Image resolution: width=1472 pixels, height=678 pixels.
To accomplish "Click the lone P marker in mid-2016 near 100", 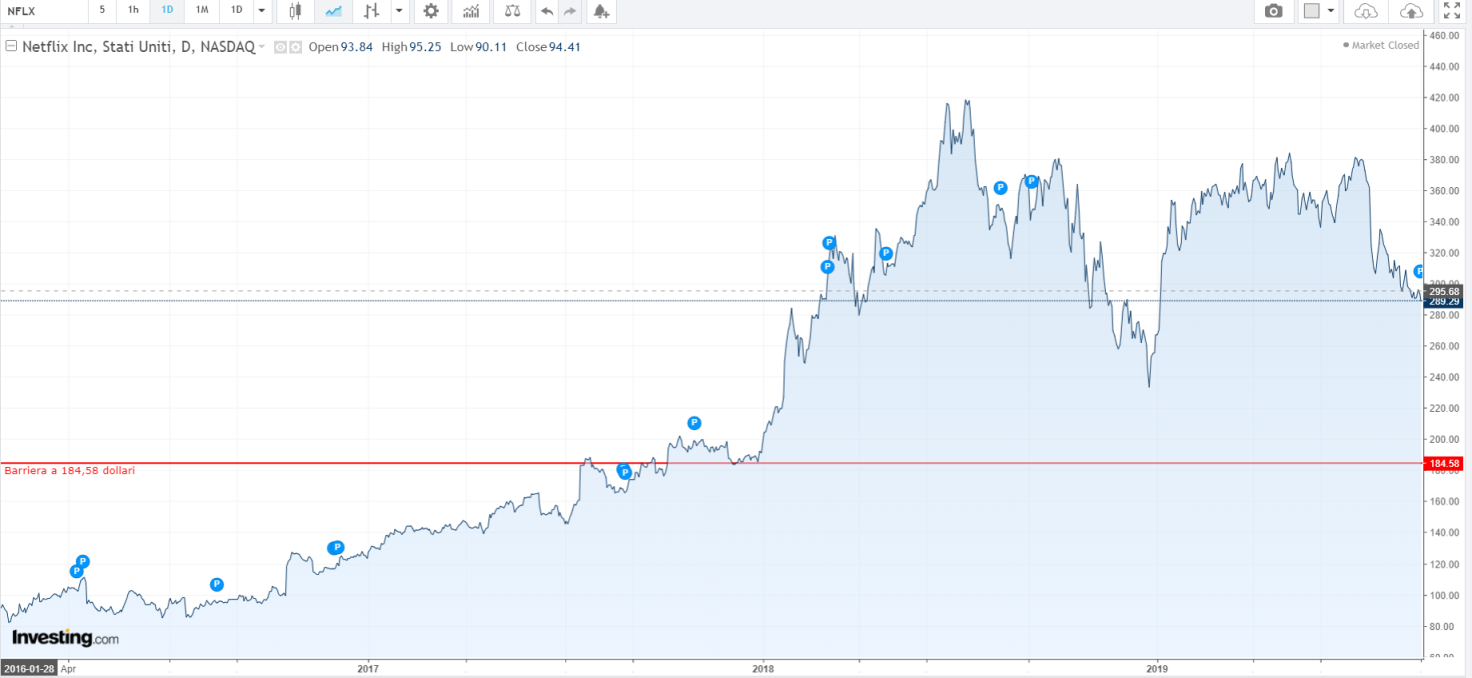I will pos(216,584).
